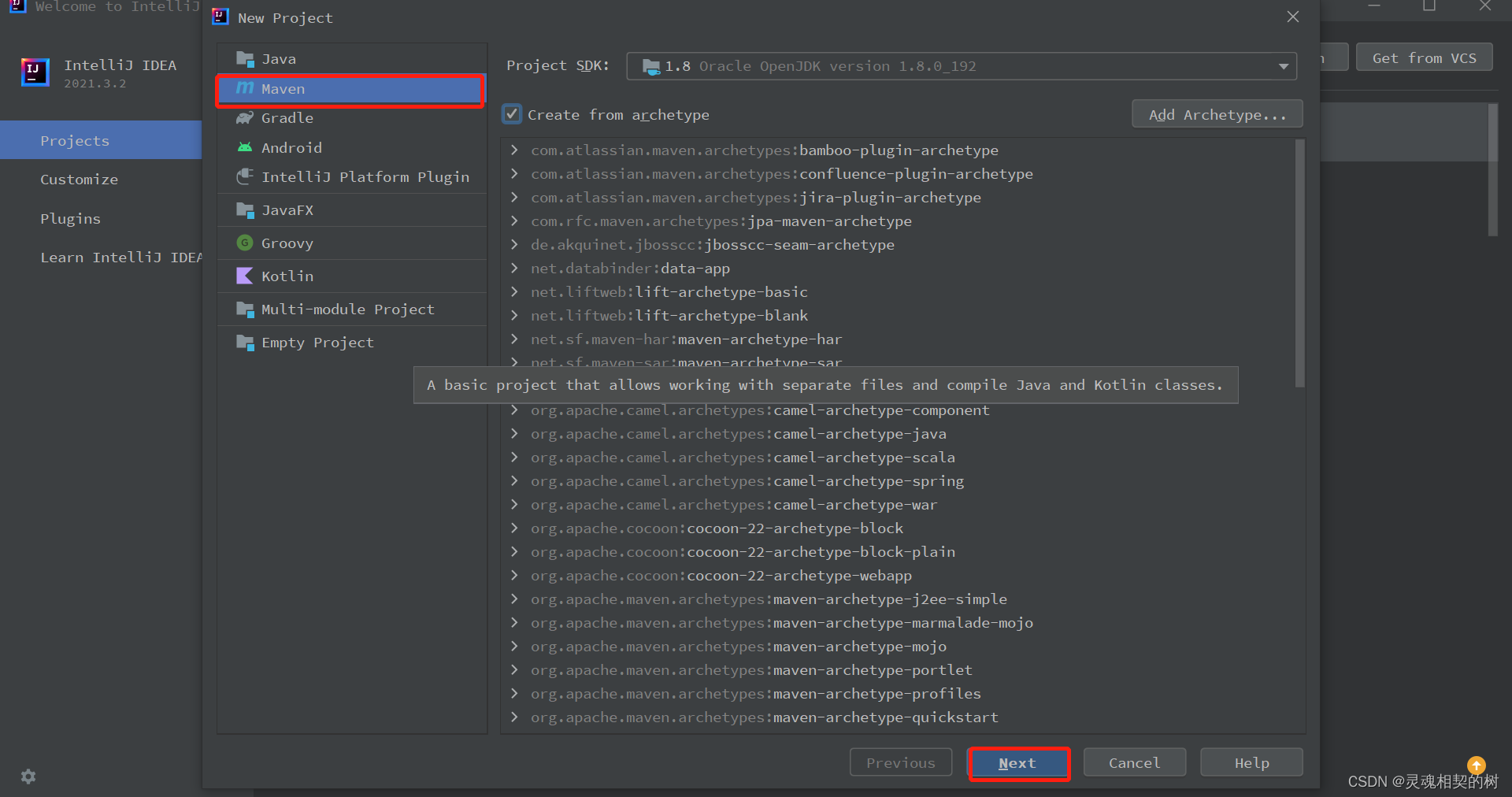The image size is (1512, 797).
Task: Click the Multi-module Project folder icon
Action: (245, 310)
